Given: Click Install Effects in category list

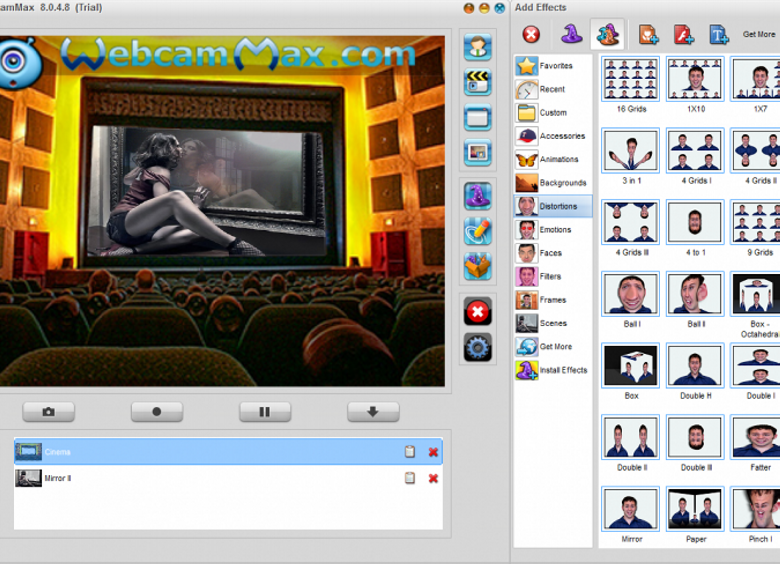Looking at the screenshot, I should tap(553, 370).
